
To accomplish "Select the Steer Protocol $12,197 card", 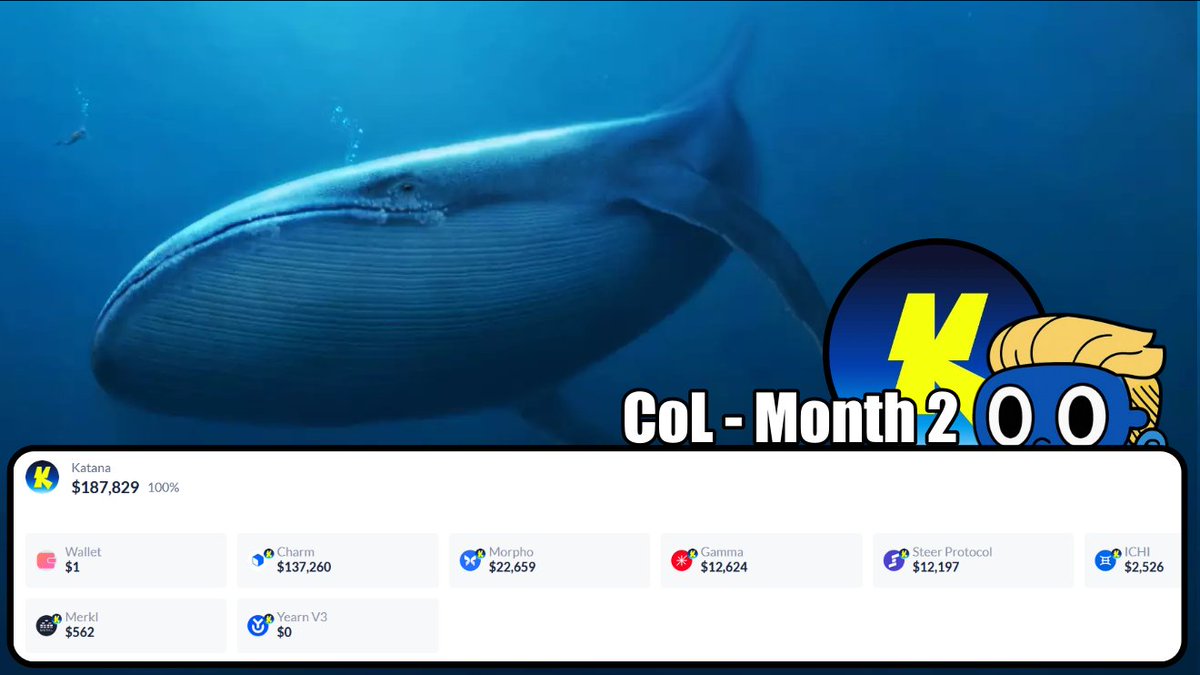I will pos(974,560).
